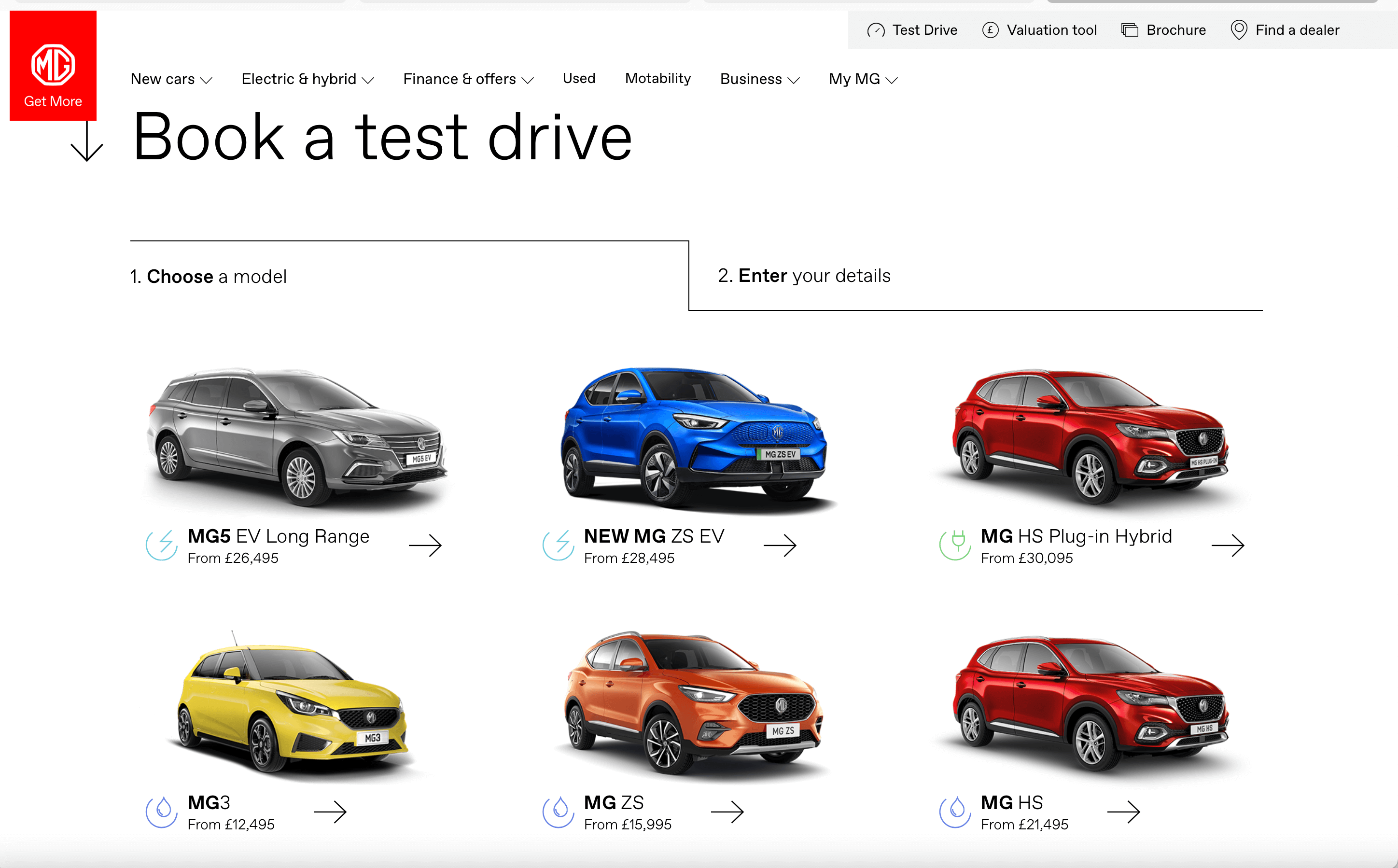
Task: Open the Used cars page
Action: click(x=578, y=79)
